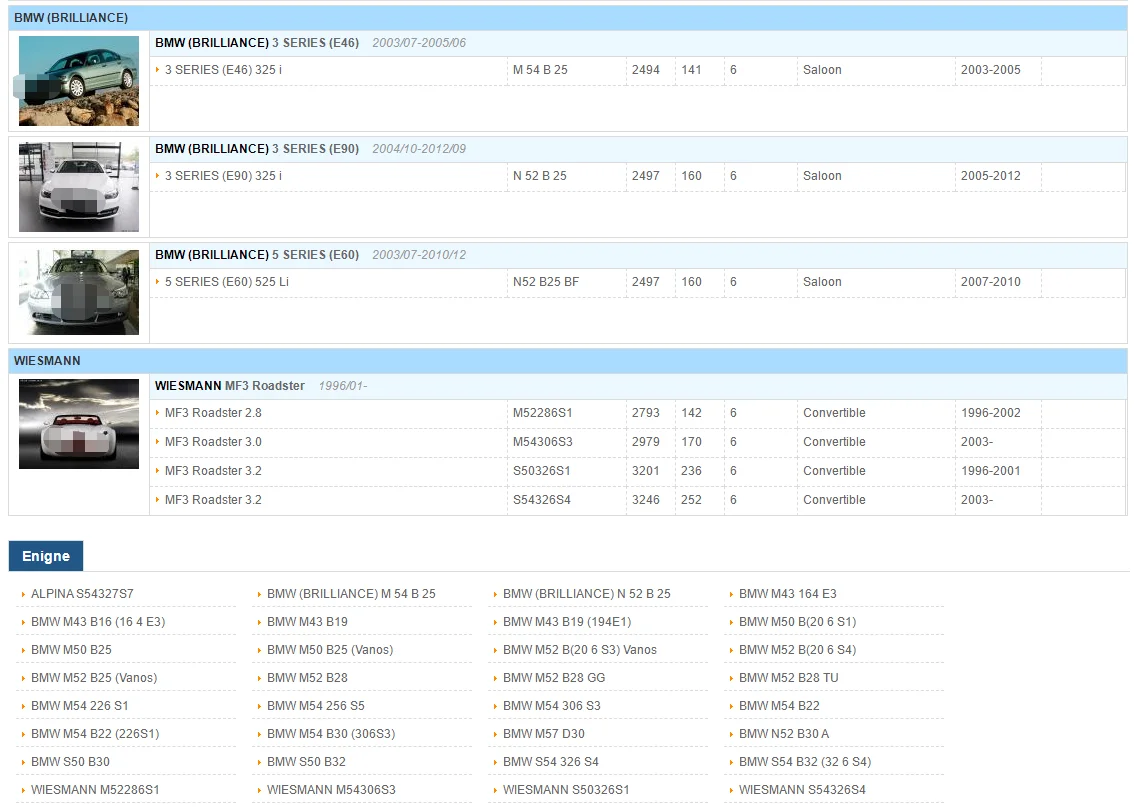Open BMW (BRILLIANCE) 3 SERIES (E90) heading
1134x807 pixels.
tap(257, 149)
